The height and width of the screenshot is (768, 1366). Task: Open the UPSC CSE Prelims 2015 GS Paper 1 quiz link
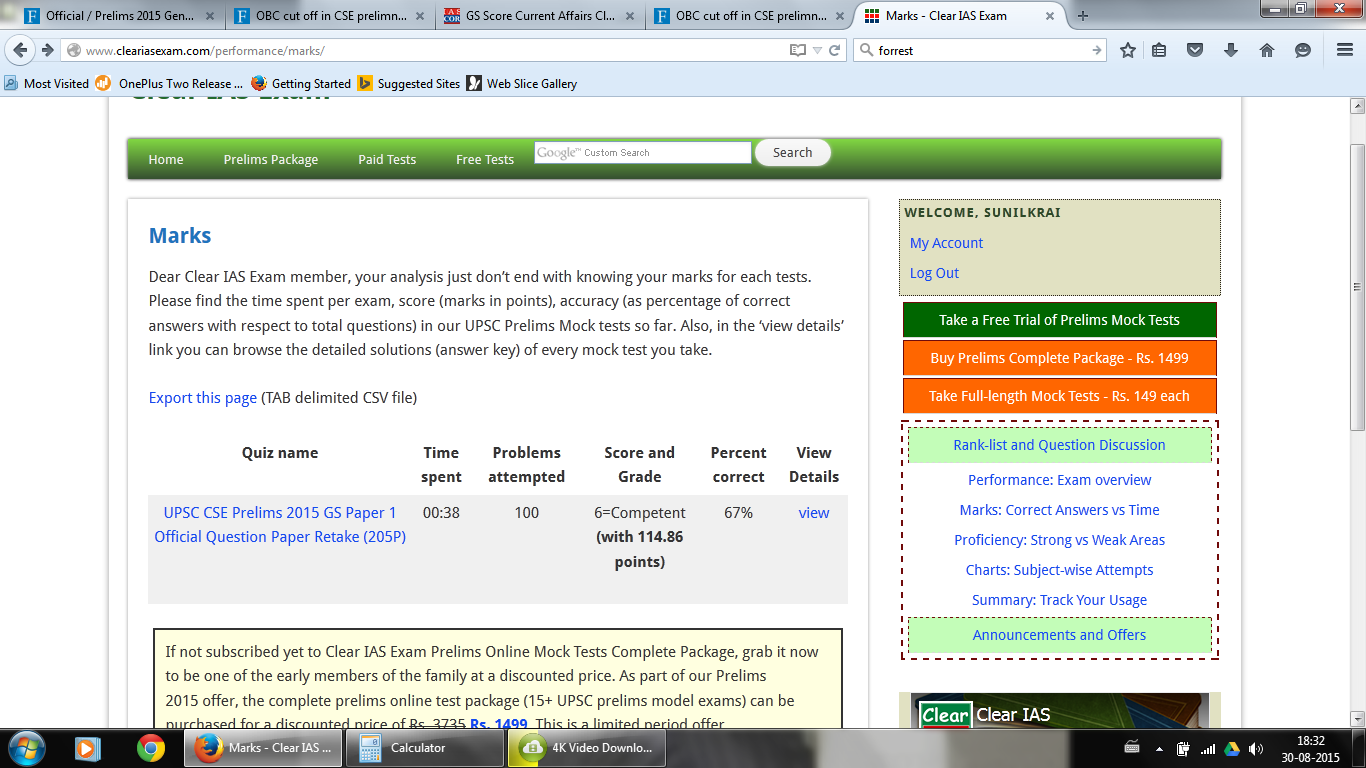tap(280, 525)
